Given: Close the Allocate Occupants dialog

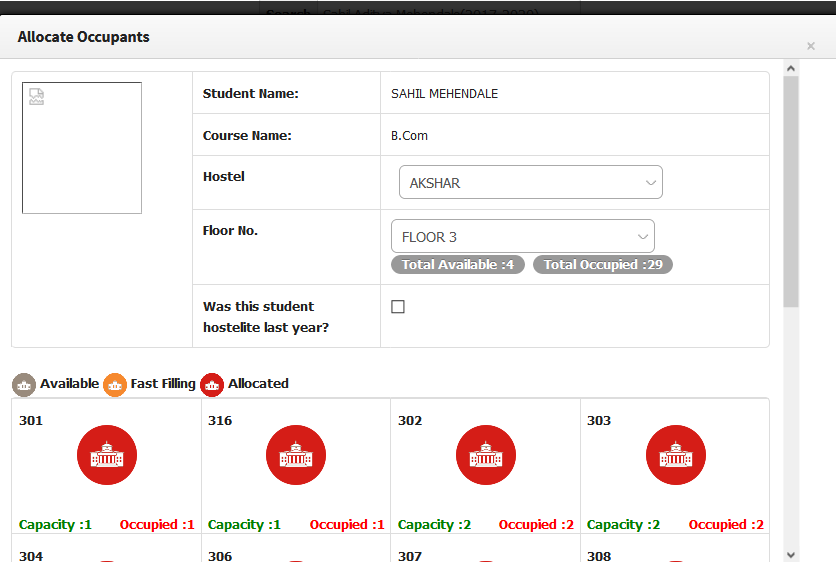Looking at the screenshot, I should pyautogui.click(x=810, y=46).
